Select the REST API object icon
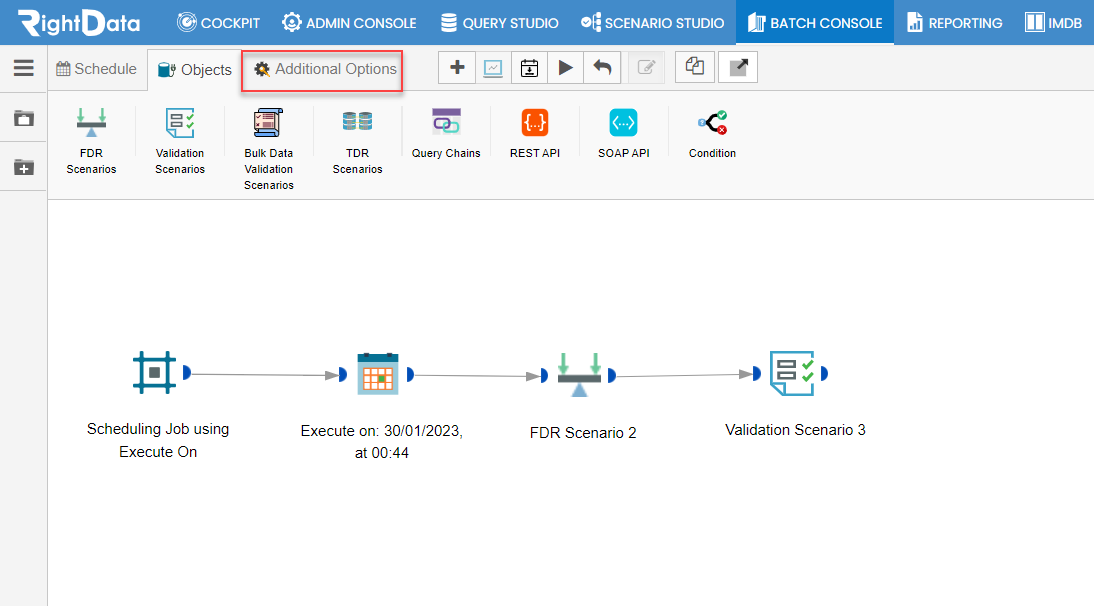This screenshot has height=606, width=1094. pos(535,123)
